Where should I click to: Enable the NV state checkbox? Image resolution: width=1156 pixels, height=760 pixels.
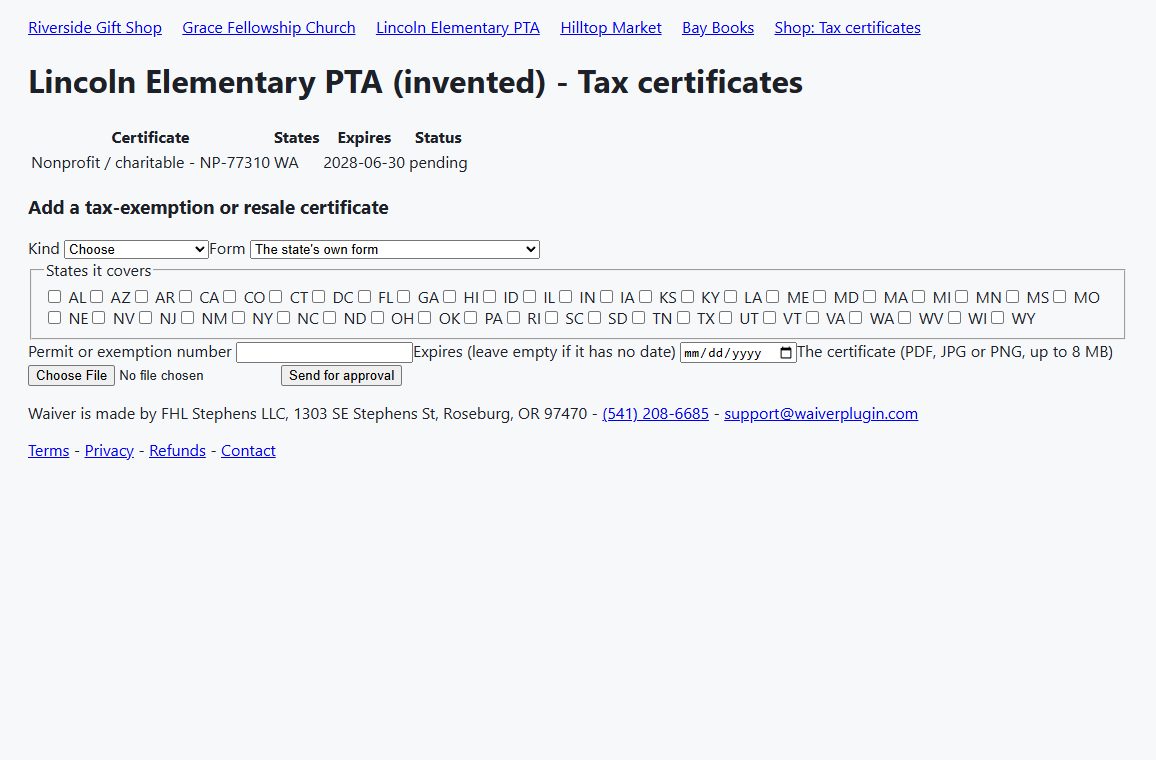click(99, 318)
